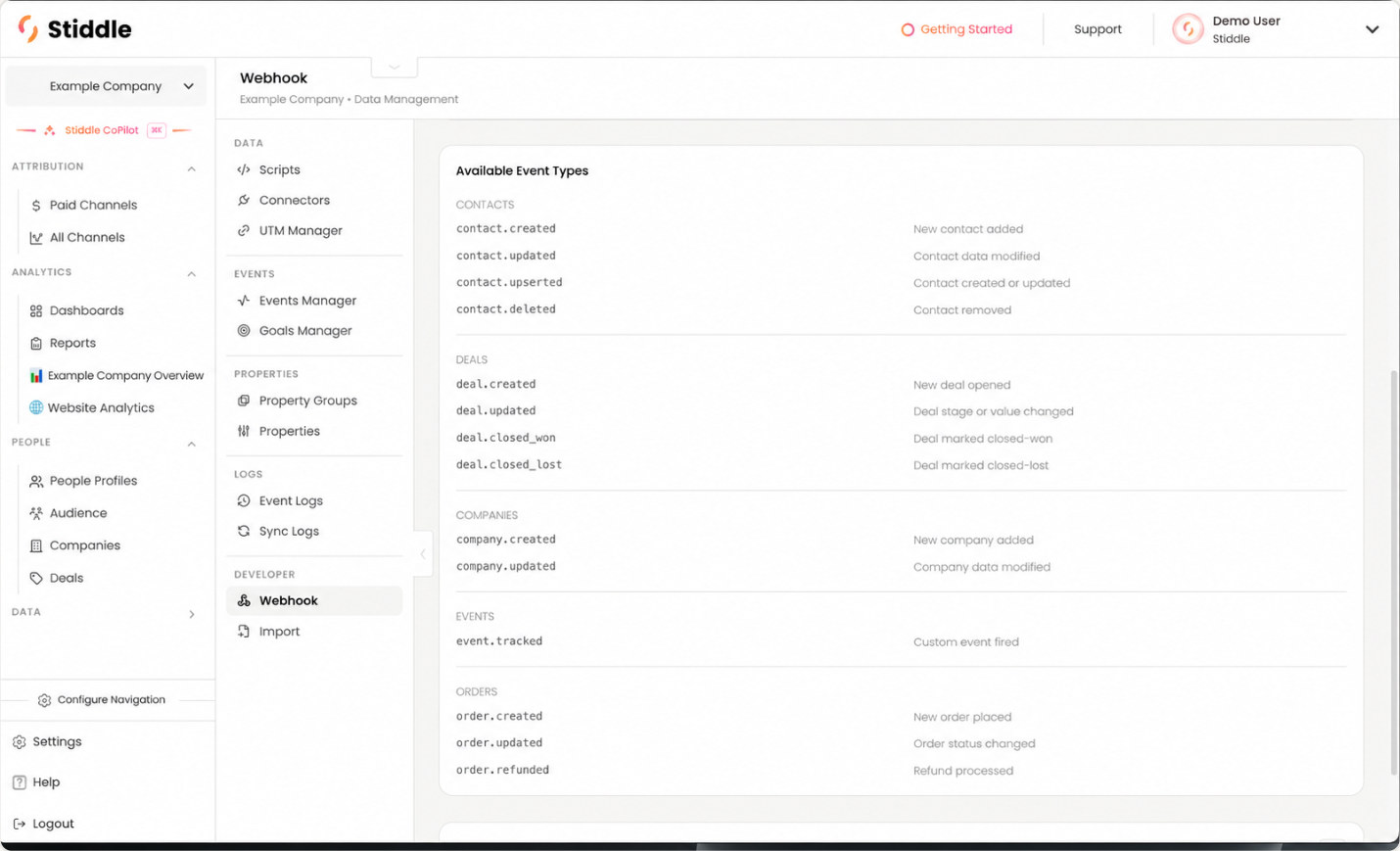
Task: Click the Stiddle logo icon
Action: click(28, 28)
